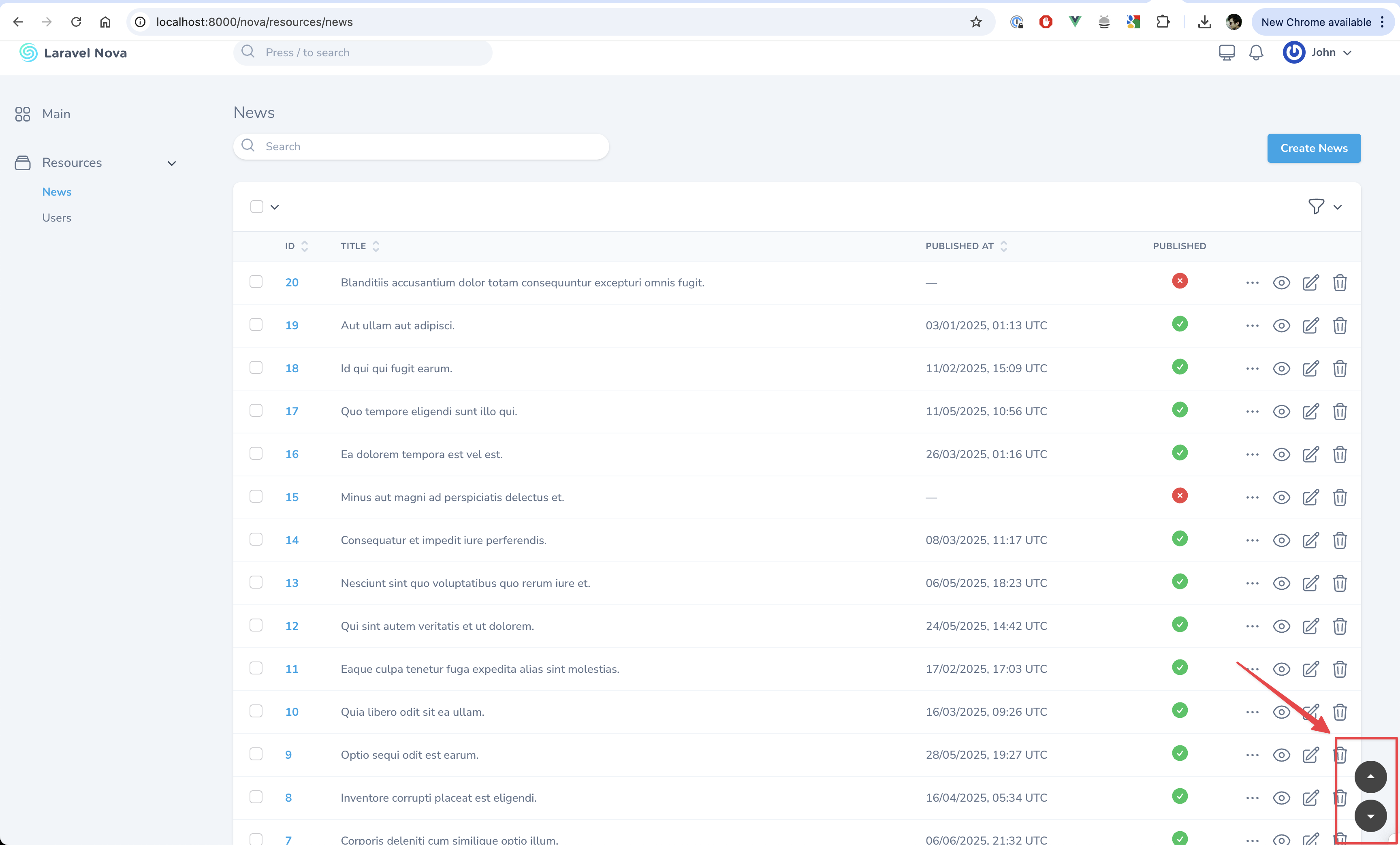
Task: Open the notifications bell
Action: 1256,53
